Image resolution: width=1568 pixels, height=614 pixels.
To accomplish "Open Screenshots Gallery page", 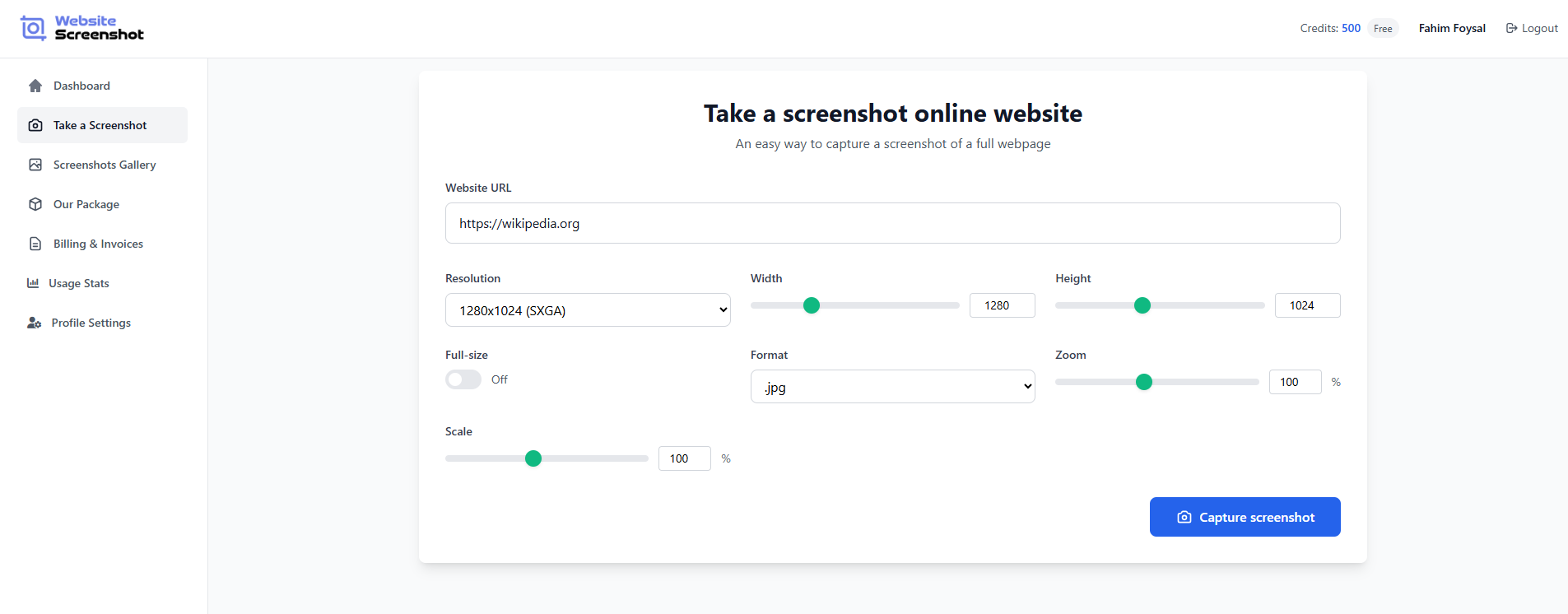I will click(x=102, y=165).
